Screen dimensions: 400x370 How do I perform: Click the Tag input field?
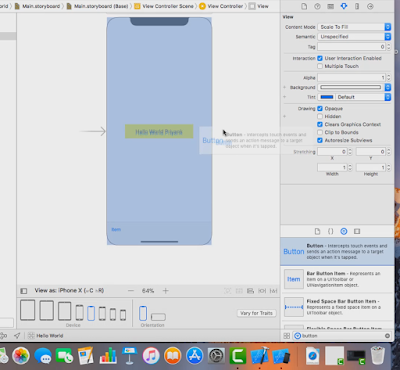point(352,47)
